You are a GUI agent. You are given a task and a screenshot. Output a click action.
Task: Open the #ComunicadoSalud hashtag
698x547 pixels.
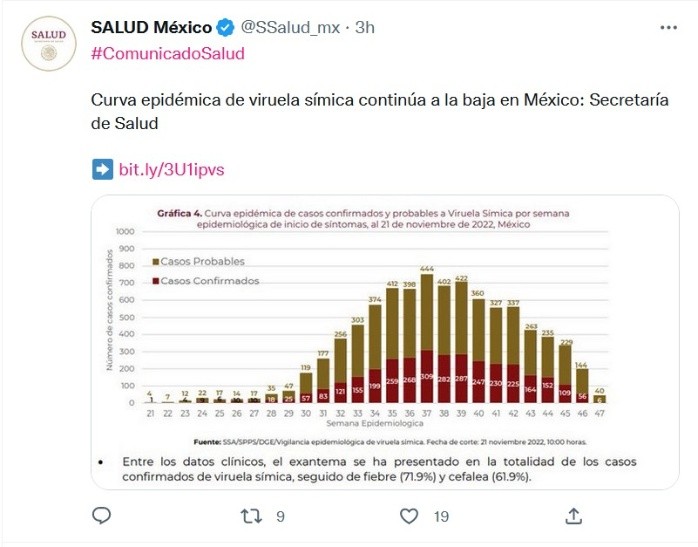coord(167,53)
